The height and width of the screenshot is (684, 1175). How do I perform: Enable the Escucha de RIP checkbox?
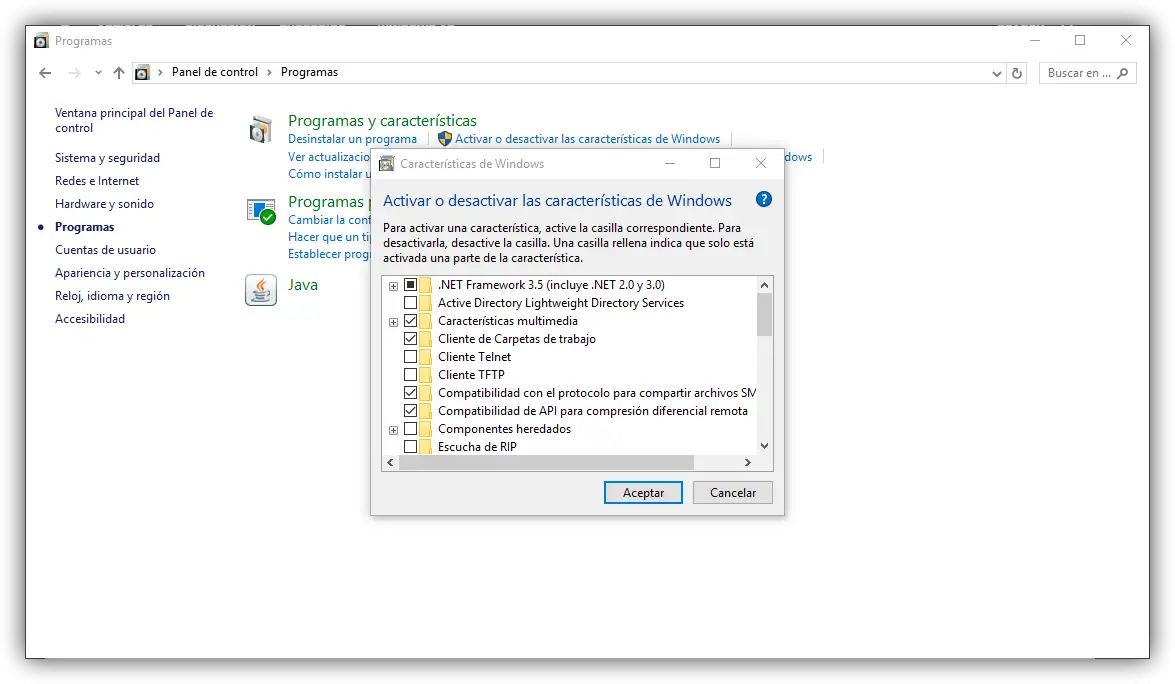411,447
